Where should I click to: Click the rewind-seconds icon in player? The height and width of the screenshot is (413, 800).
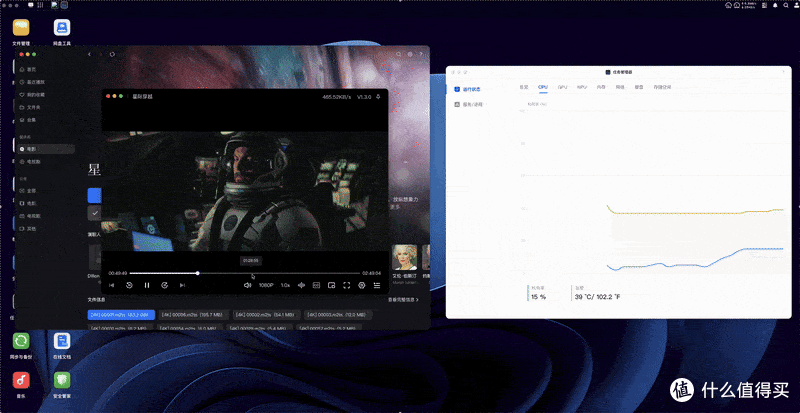(x=129, y=285)
